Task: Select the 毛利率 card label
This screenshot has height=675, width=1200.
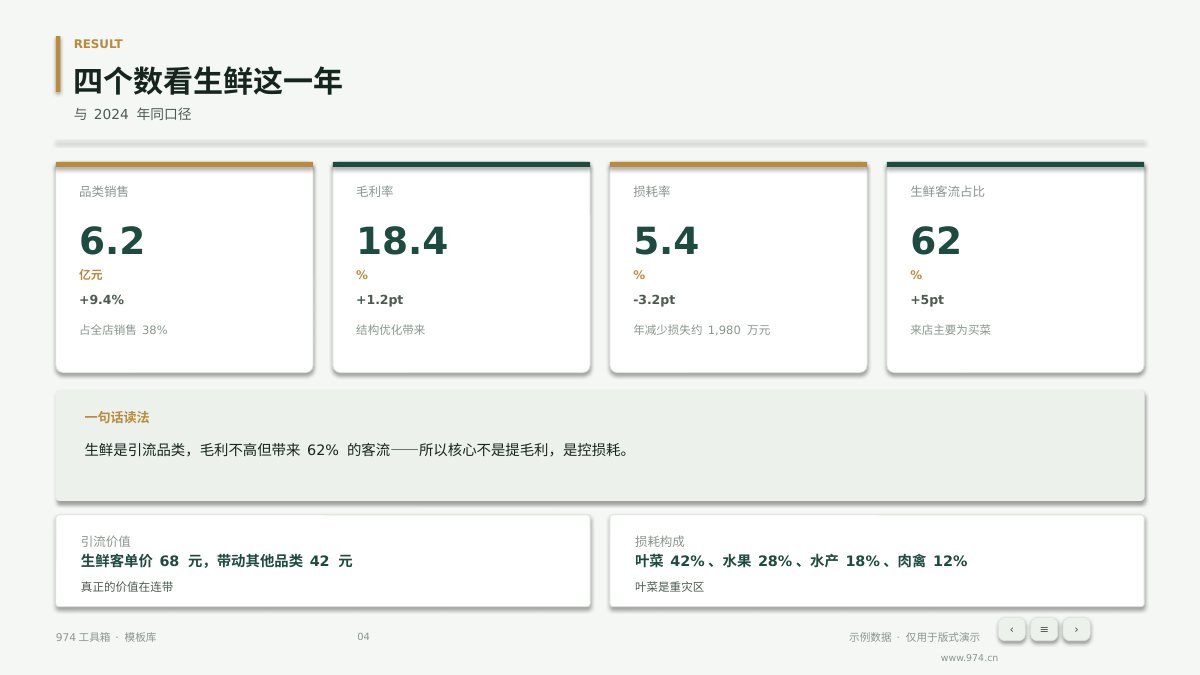Action: click(375, 191)
